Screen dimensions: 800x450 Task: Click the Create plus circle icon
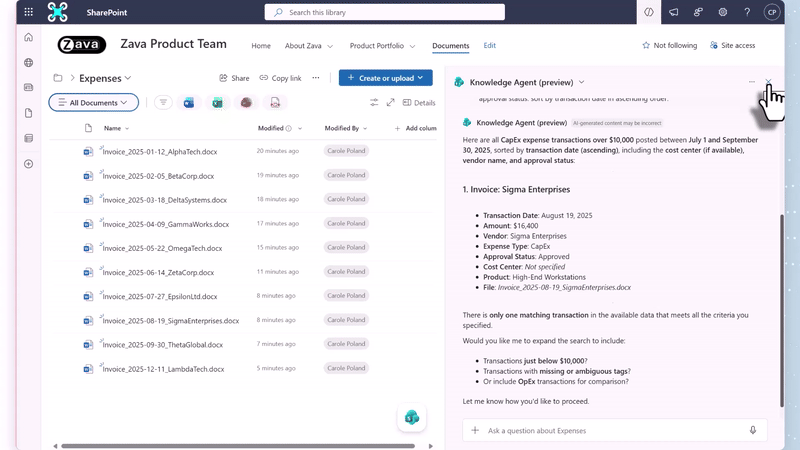[x=29, y=164]
